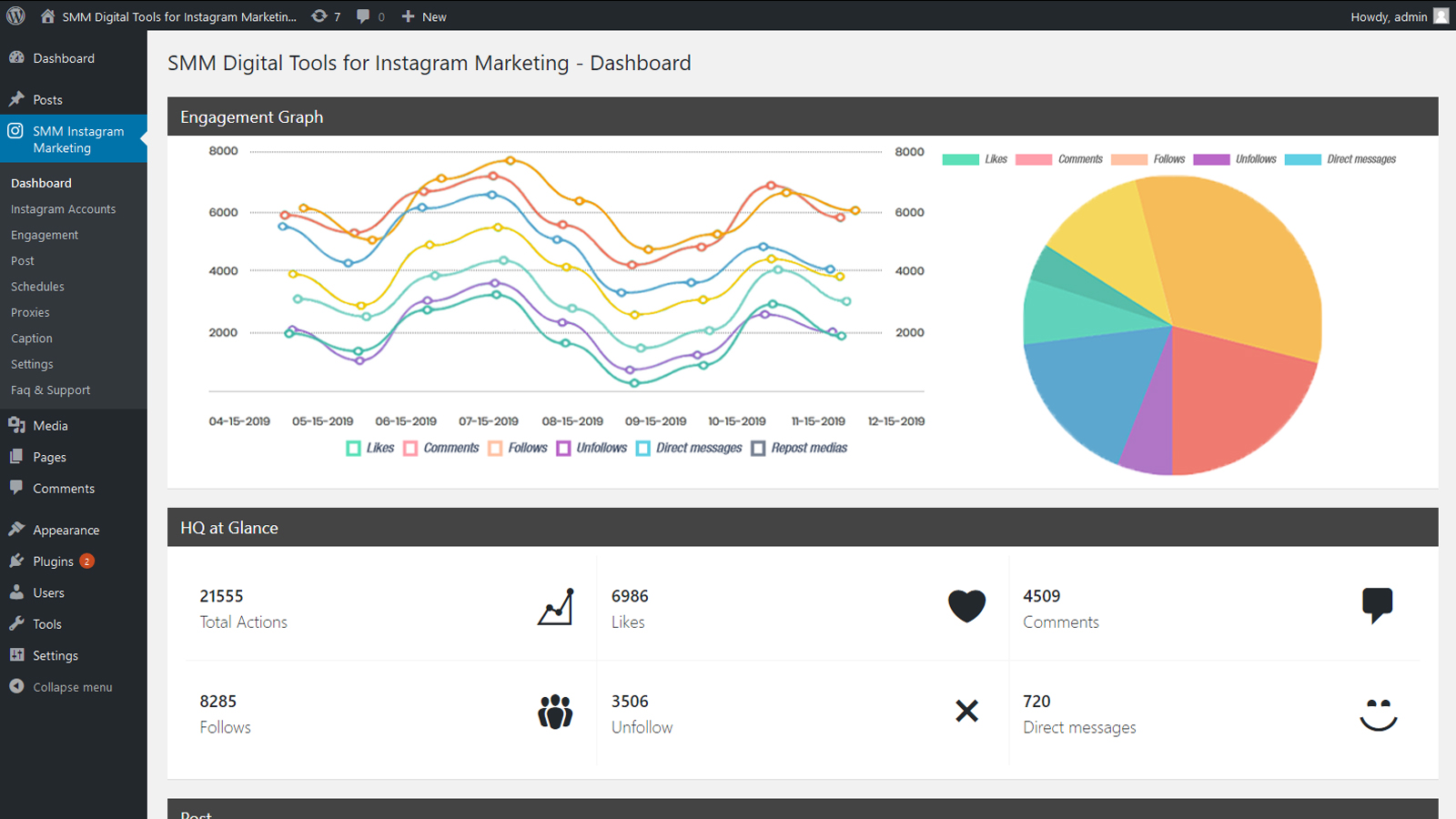The image size is (1456, 819).
Task: Click the 720 direct messages value
Action: point(1036,702)
